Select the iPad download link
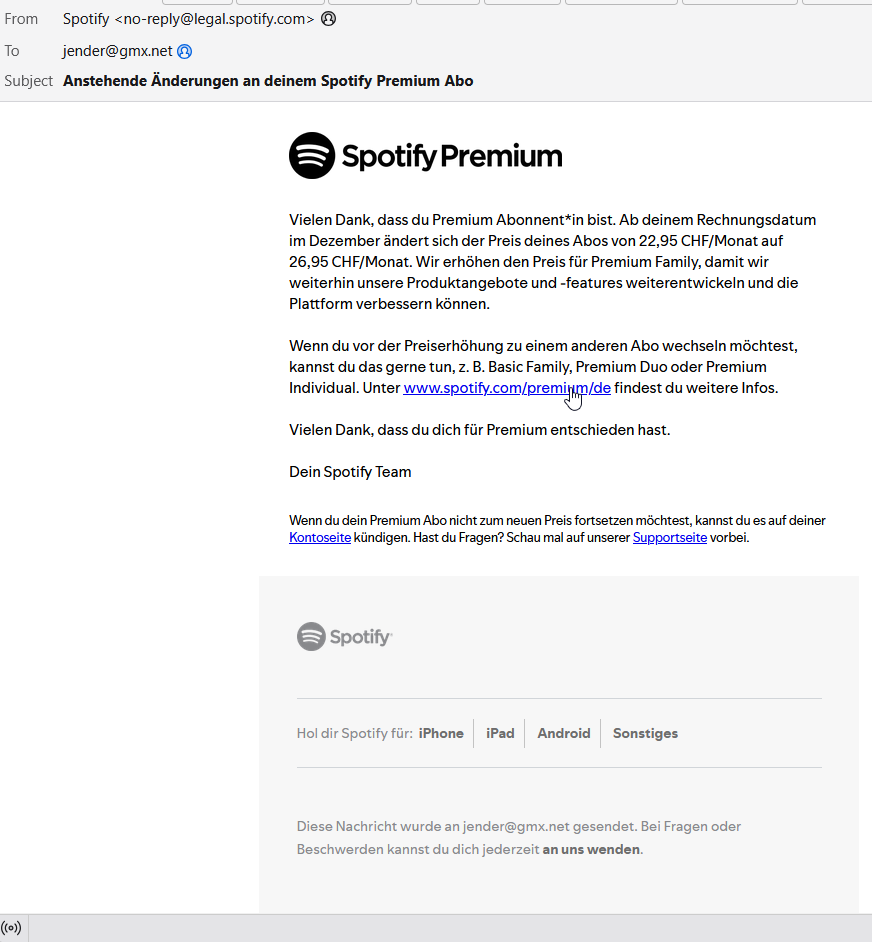 pyautogui.click(x=500, y=733)
